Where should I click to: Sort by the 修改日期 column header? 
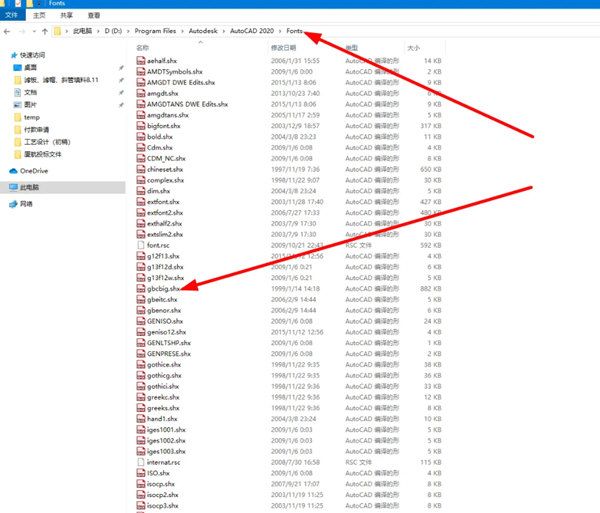pyautogui.click(x=283, y=48)
